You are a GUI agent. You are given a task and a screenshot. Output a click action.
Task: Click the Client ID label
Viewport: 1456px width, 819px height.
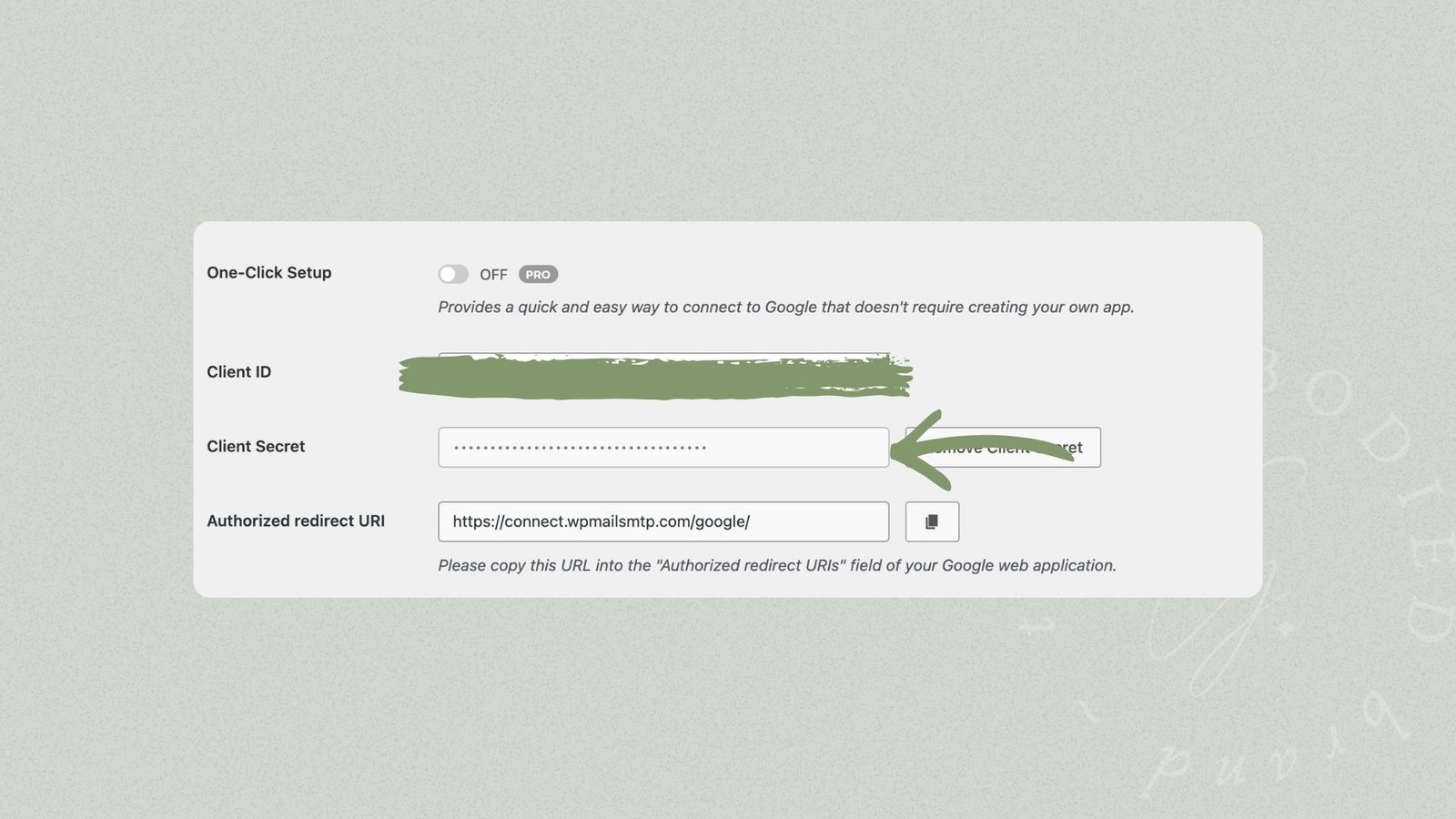[238, 371]
